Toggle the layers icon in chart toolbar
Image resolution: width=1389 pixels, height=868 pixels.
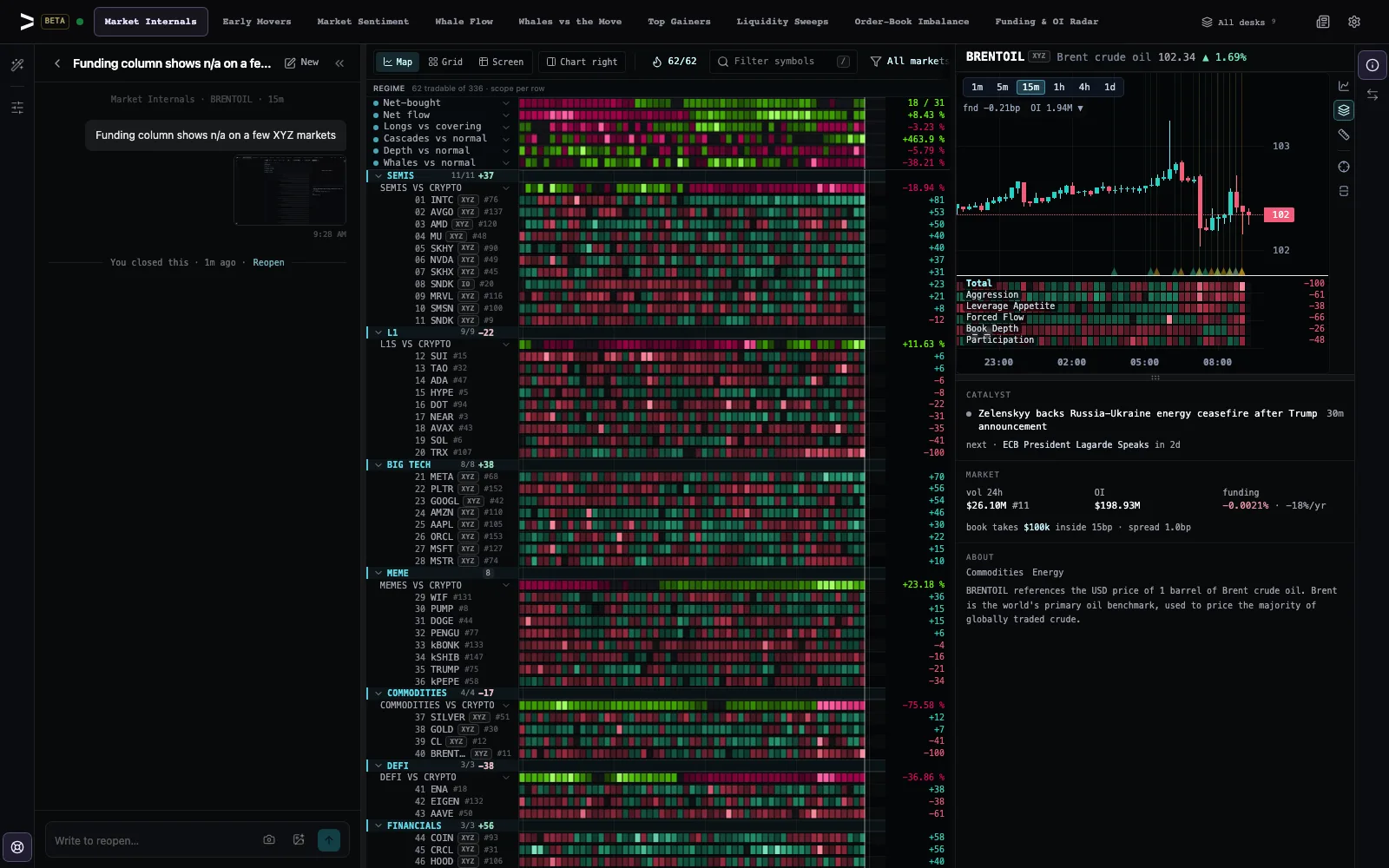tap(1344, 110)
